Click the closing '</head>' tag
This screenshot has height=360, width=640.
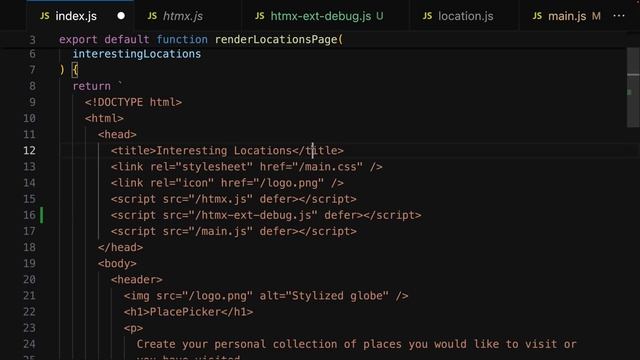(x=120, y=247)
